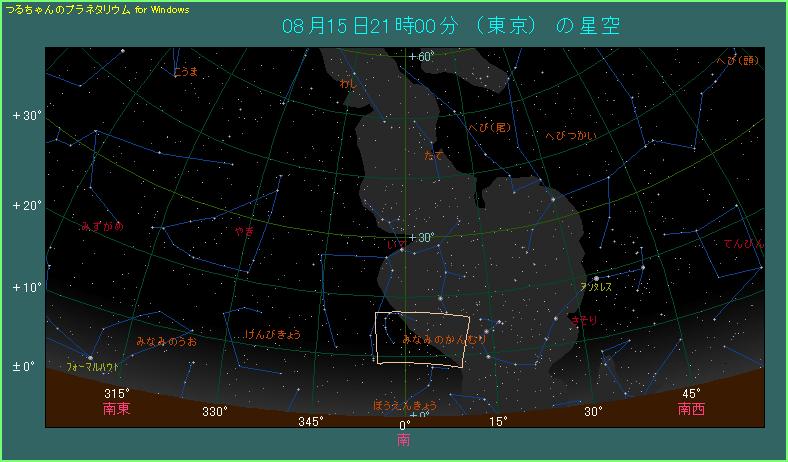Select the やぎ constellation label
Image resolution: width=788 pixels, height=462 pixels.
click(x=244, y=231)
